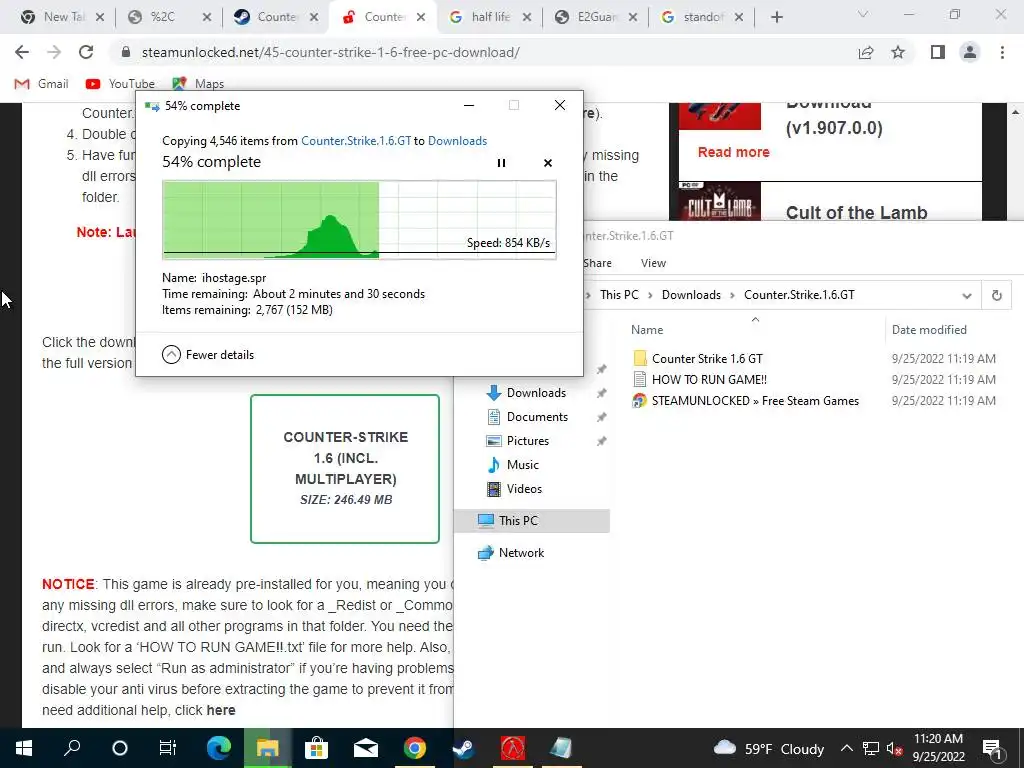Open Chrome side panel

point(938,52)
